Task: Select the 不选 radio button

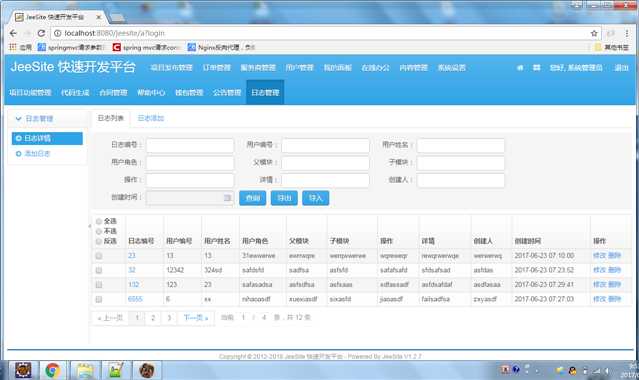Action: tap(99, 231)
